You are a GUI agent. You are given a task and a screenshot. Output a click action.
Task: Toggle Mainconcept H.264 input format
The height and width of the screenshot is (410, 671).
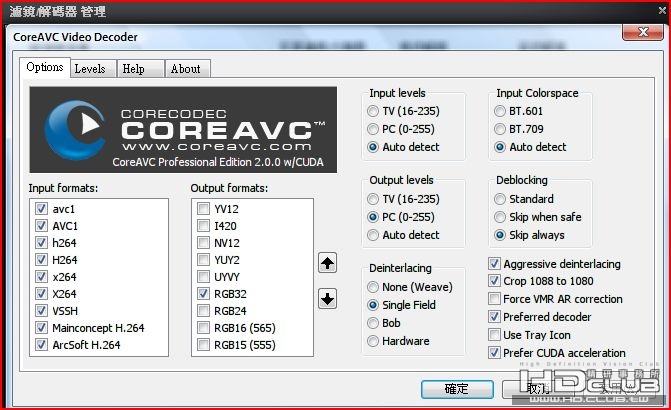[x=41, y=328]
